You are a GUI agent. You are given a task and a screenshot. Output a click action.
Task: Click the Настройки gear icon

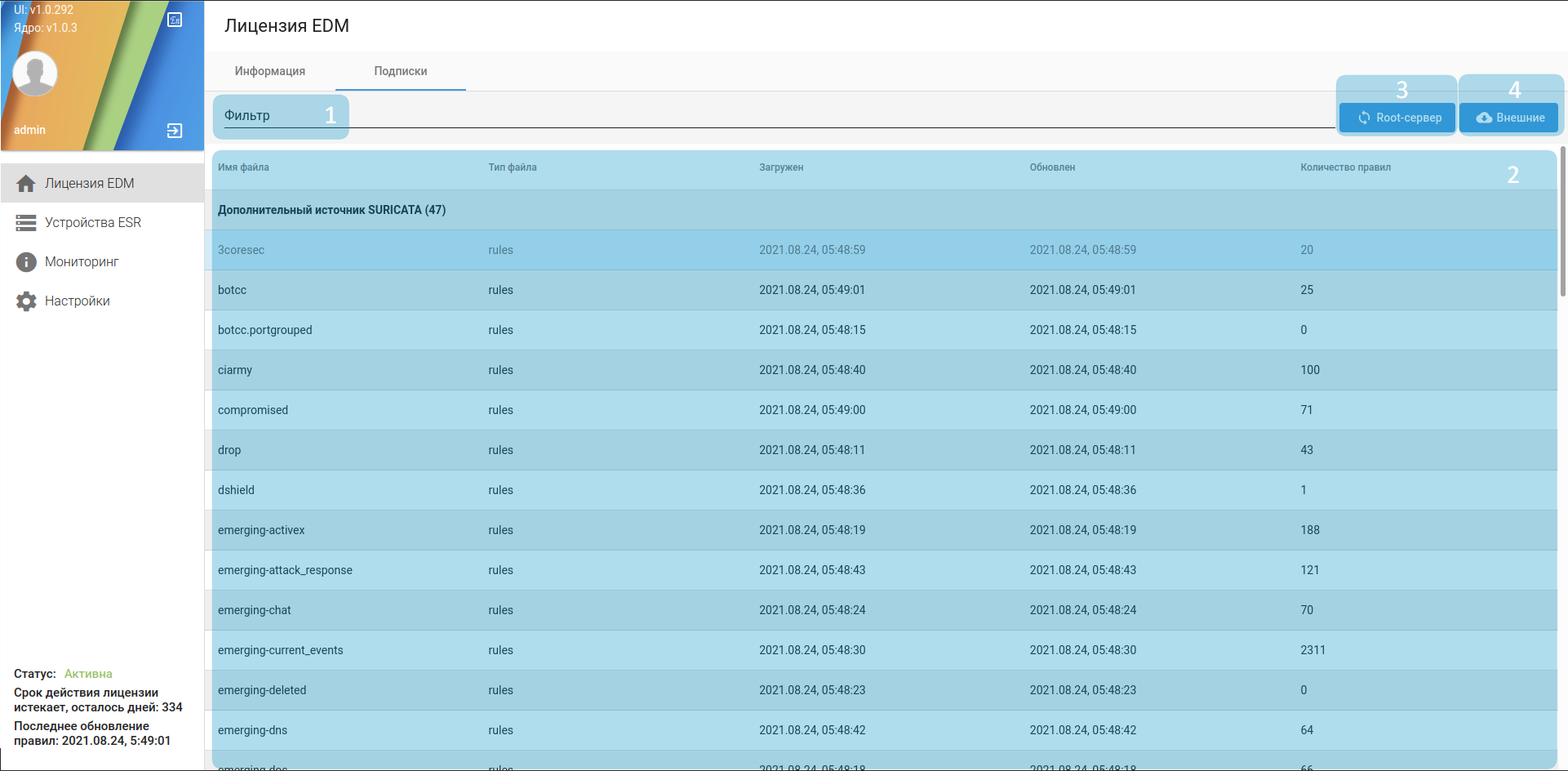pyautogui.click(x=26, y=301)
